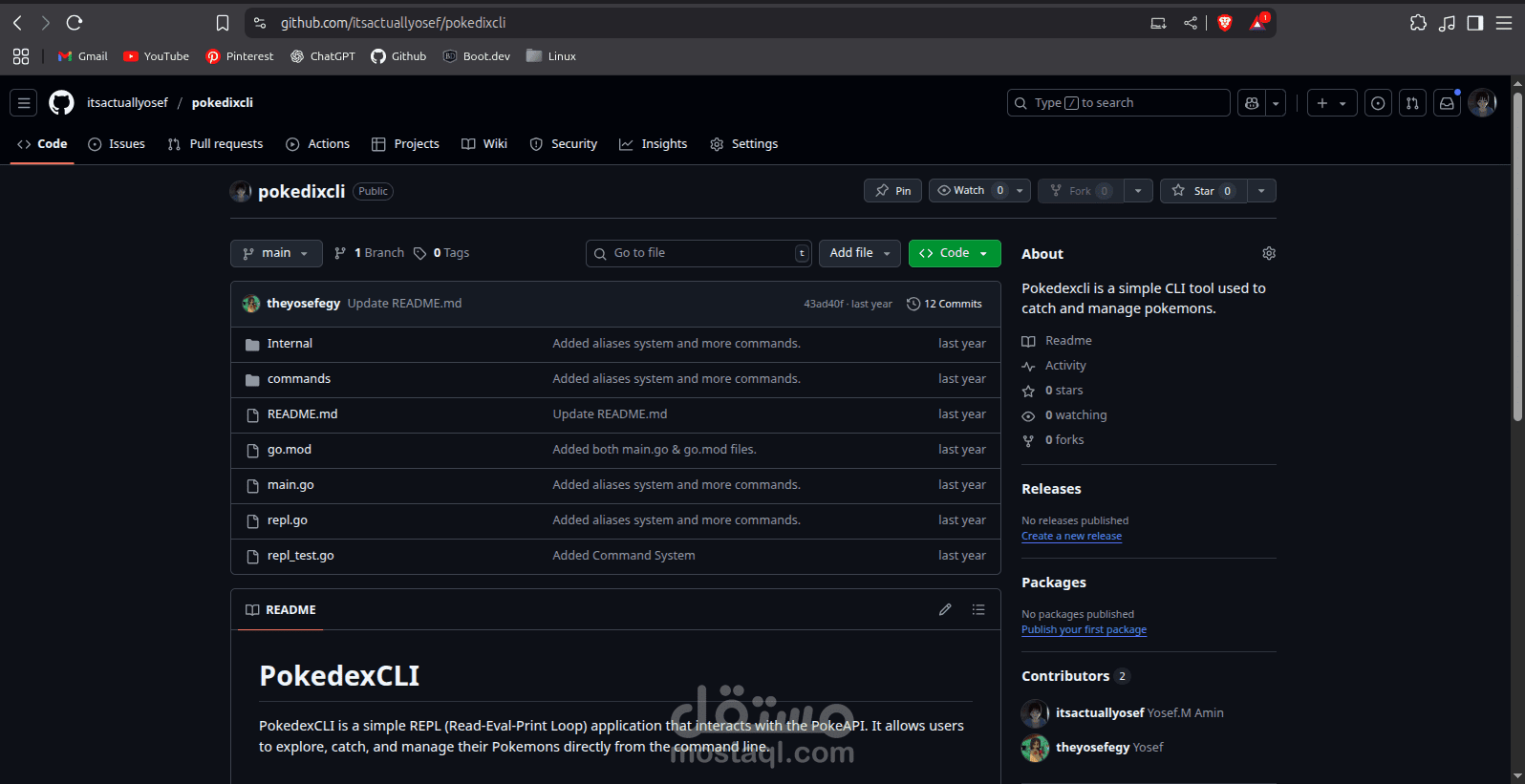Image resolution: width=1525 pixels, height=784 pixels.
Task: Open issues icon in GitHub header
Action: [x=1378, y=103]
